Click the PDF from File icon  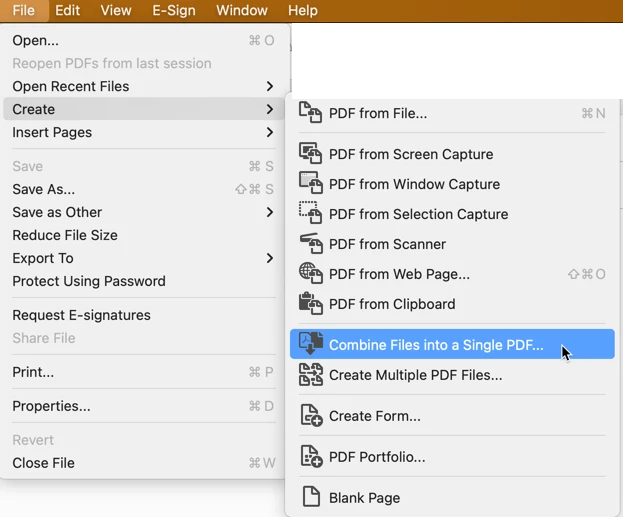pyautogui.click(x=310, y=113)
